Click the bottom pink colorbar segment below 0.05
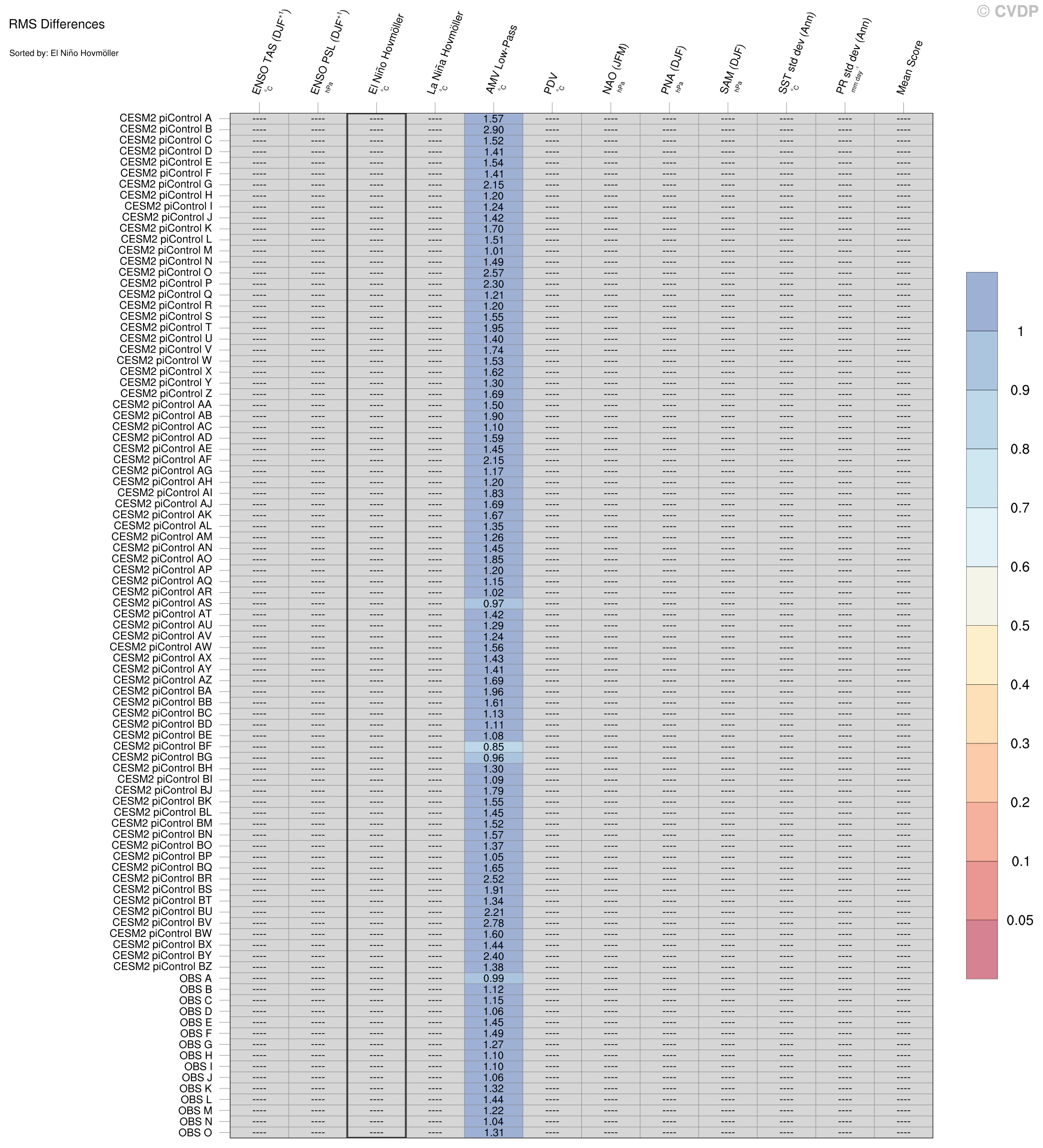 click(x=982, y=949)
